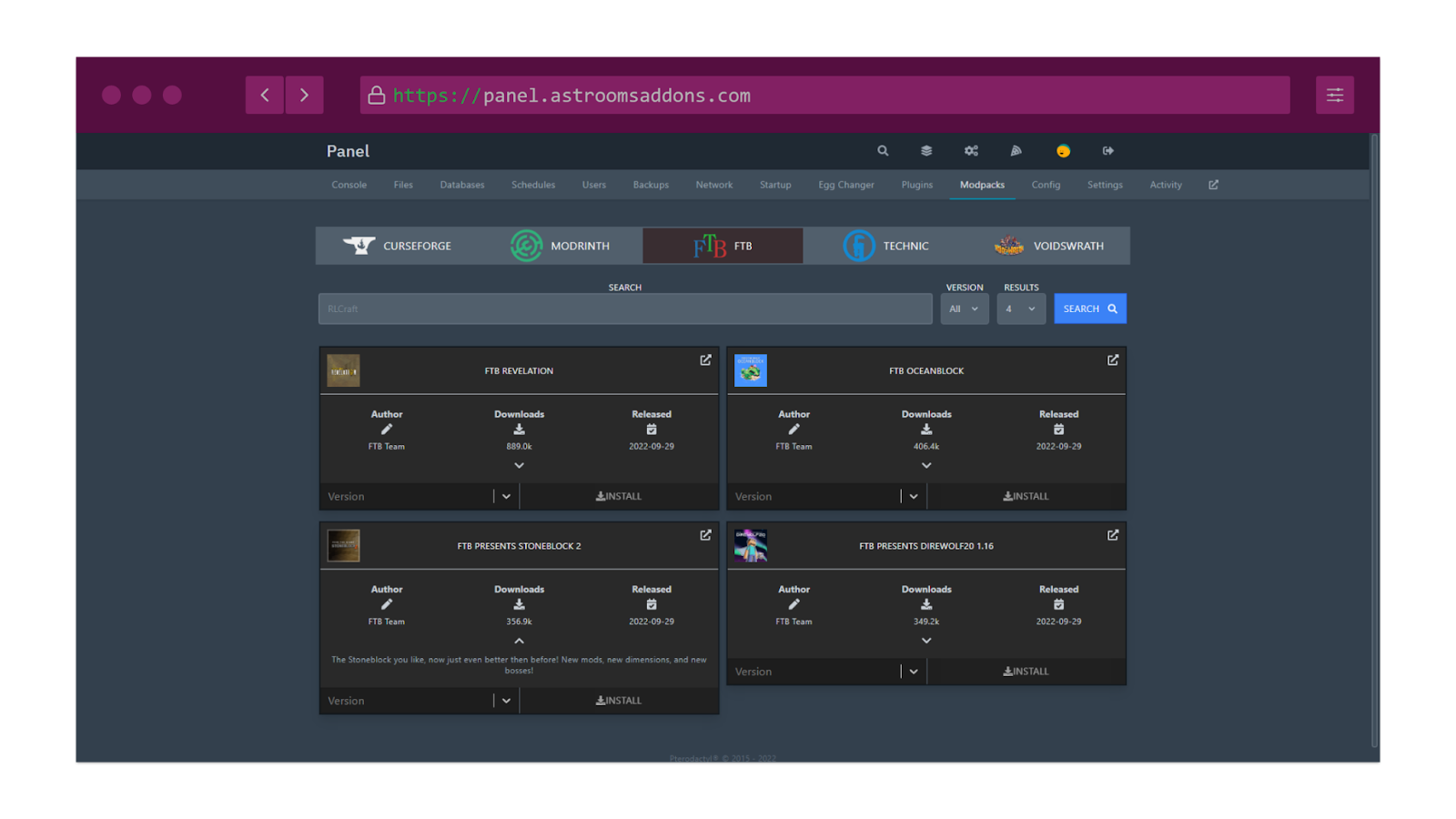Go to the Users tab
The width and height of the screenshot is (1456, 819).
click(x=594, y=185)
